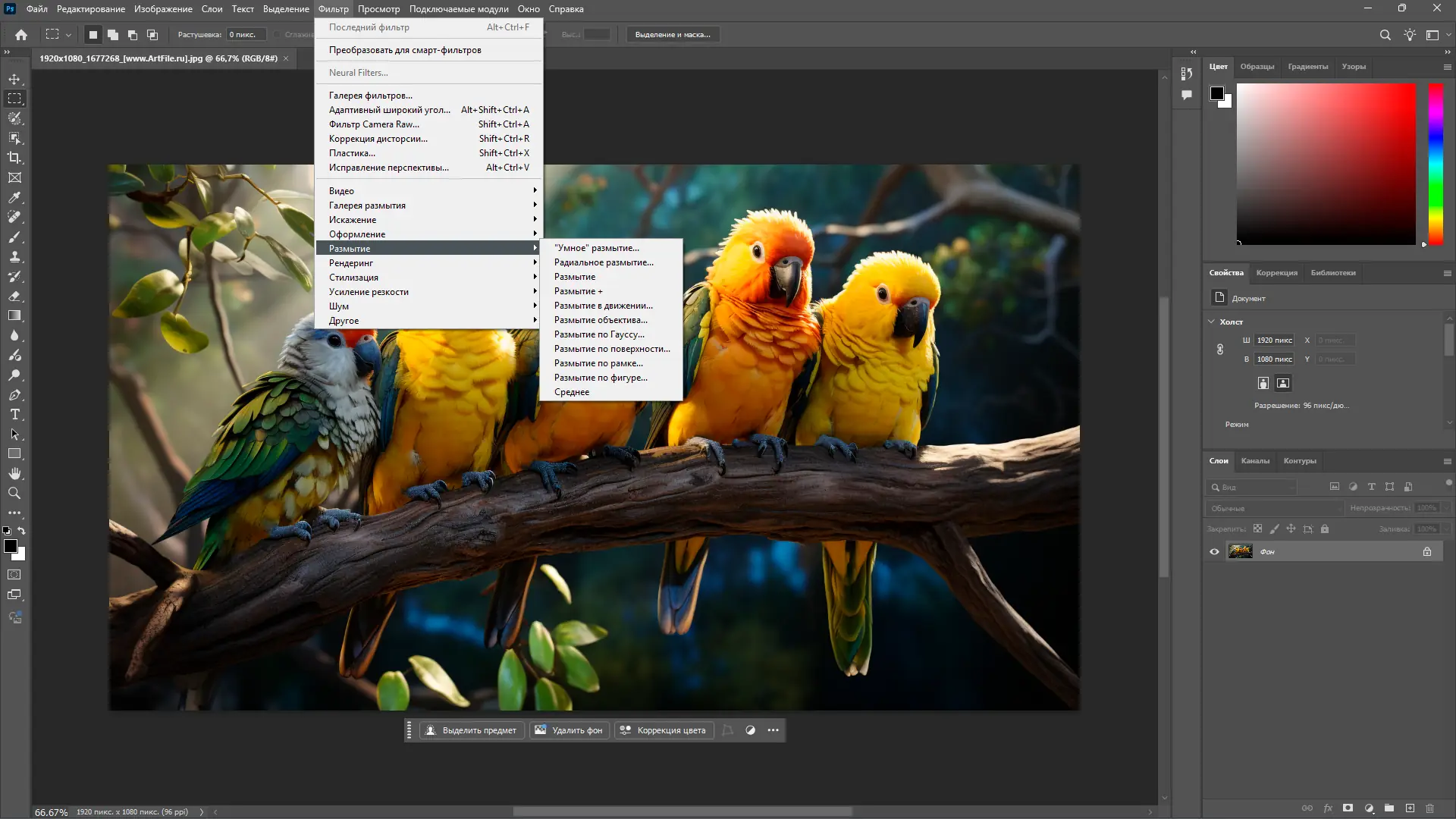Screen dimensions: 1456x819
Task: Select the Eyedropper tool
Action: (14, 197)
